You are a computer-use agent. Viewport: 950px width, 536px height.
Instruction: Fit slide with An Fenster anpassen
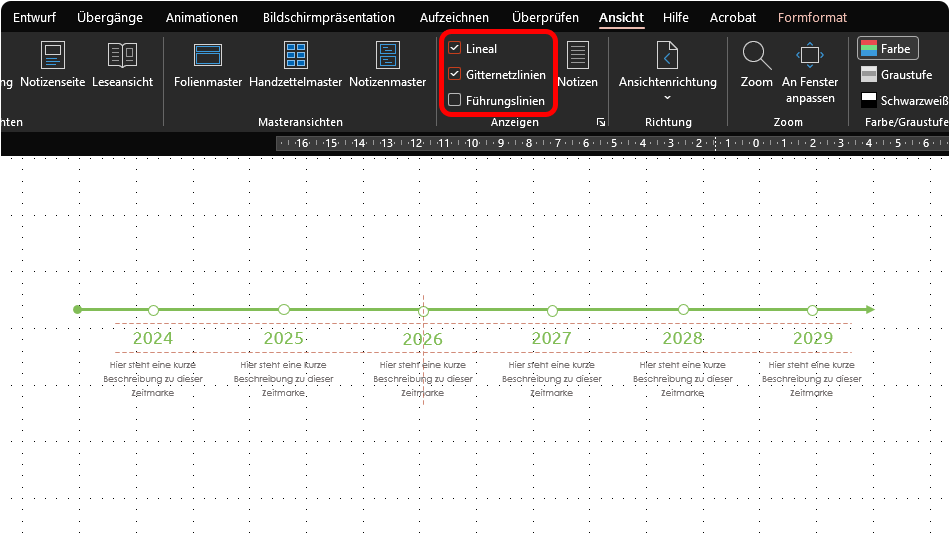(x=810, y=73)
